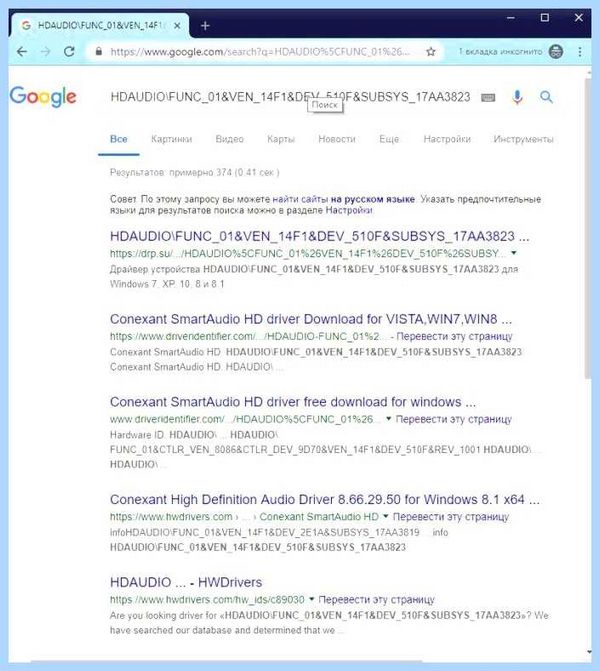The width and height of the screenshot is (600, 671).
Task: Open a new tab with the plus icon
Action: pyautogui.click(x=205, y=26)
